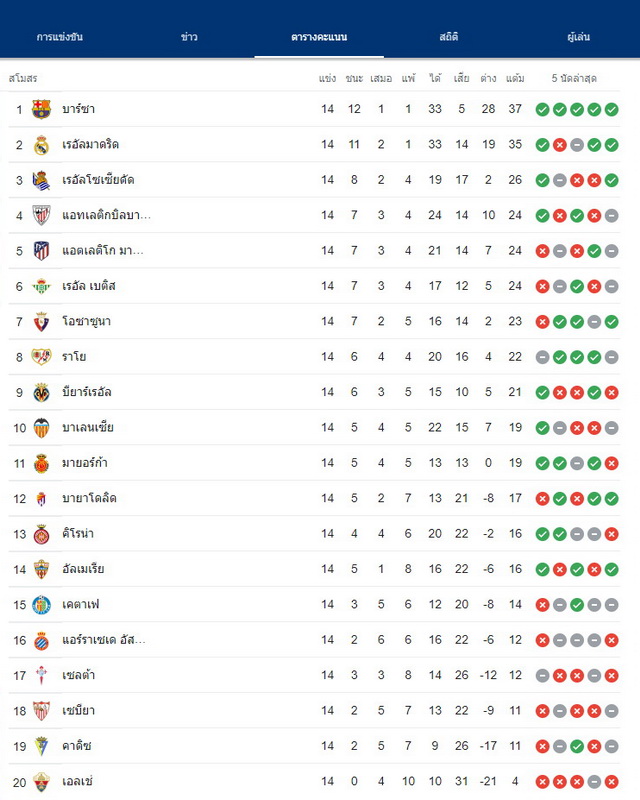Click the Elche crest in row 20
The image size is (640, 800).
[41, 782]
